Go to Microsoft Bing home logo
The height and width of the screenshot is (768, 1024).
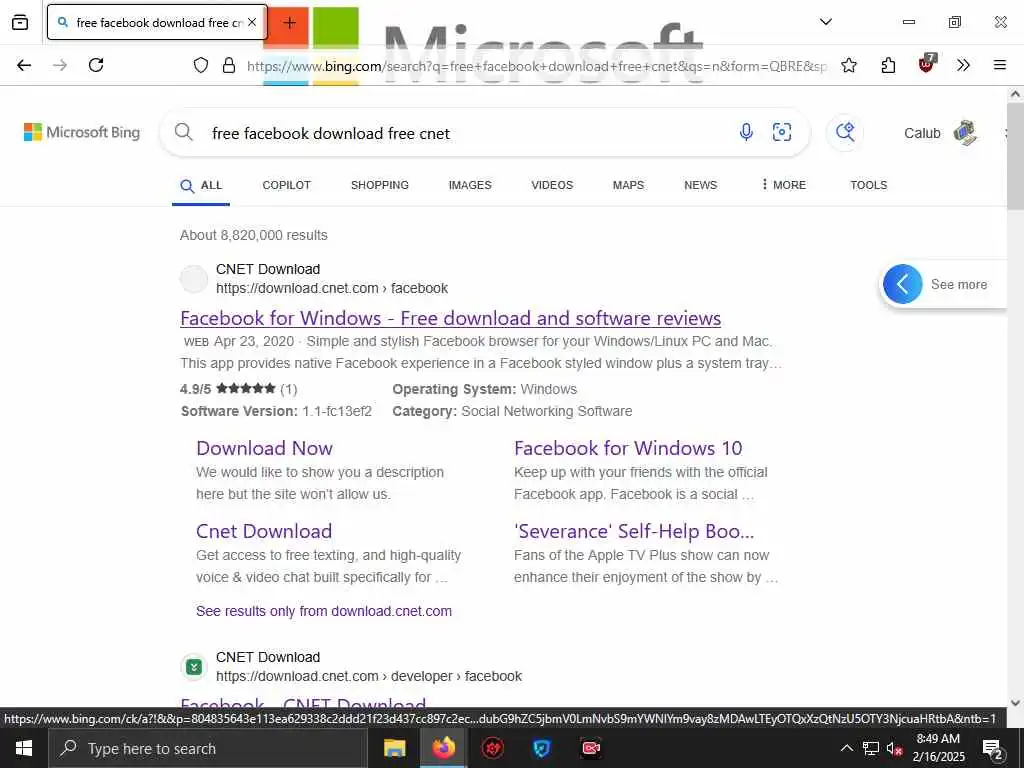[x=82, y=133]
